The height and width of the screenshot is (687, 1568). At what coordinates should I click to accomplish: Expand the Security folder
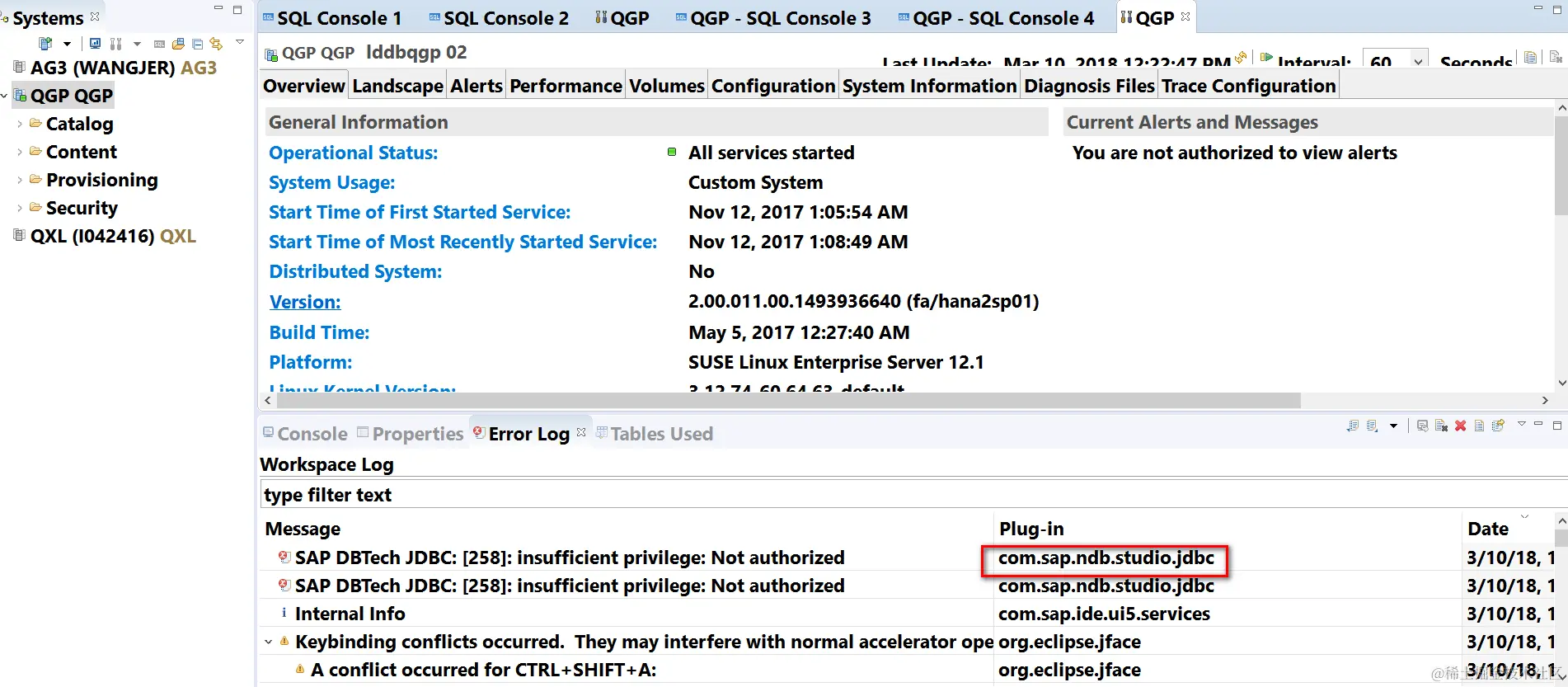[x=20, y=208]
